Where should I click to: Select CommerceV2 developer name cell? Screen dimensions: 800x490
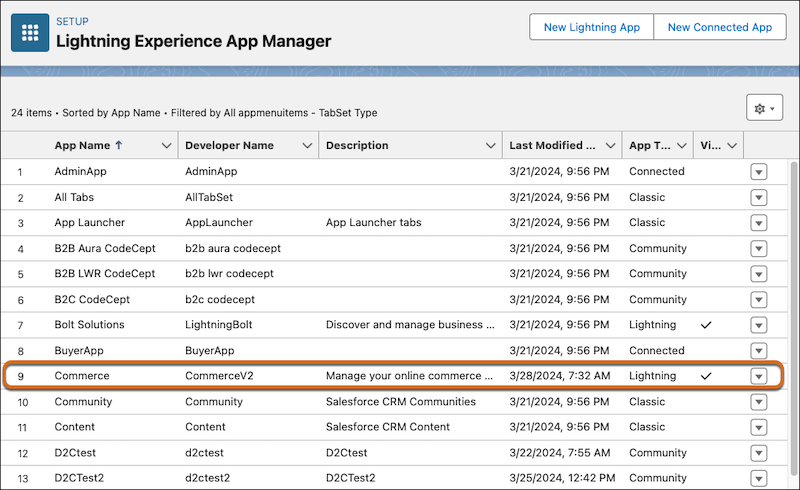[219, 376]
